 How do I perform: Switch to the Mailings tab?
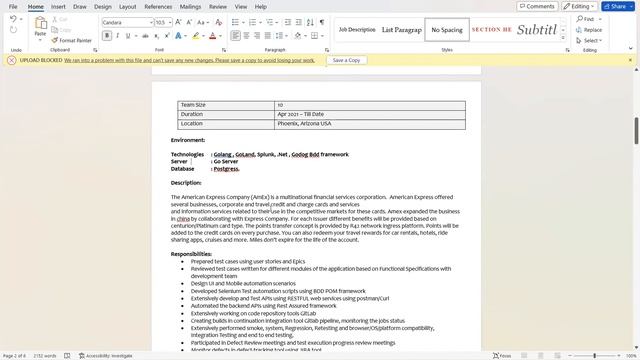click(x=190, y=7)
